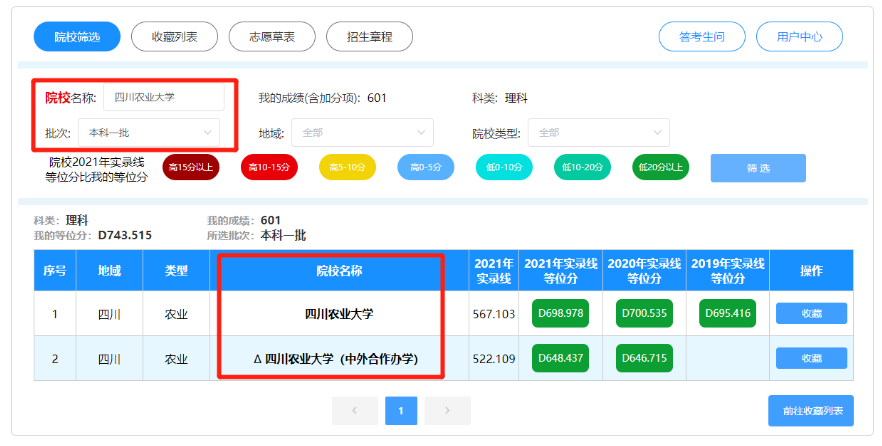
Task: Click the 筛选 button
Action: 758,168
